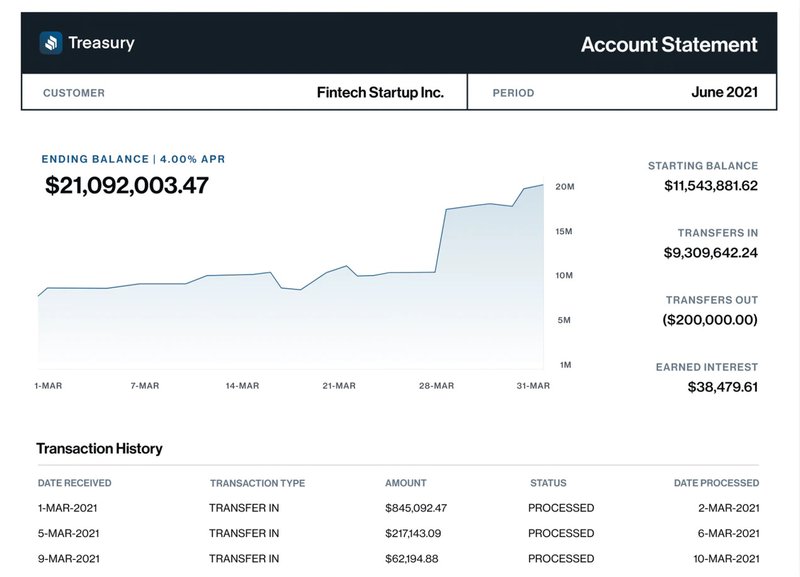Click the 31-MAR date axis label
Viewport: 800px width, 577px height.
(x=533, y=386)
